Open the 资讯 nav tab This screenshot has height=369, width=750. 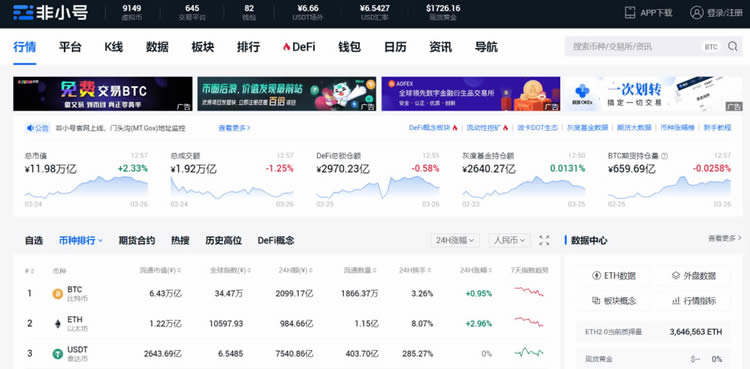point(441,47)
